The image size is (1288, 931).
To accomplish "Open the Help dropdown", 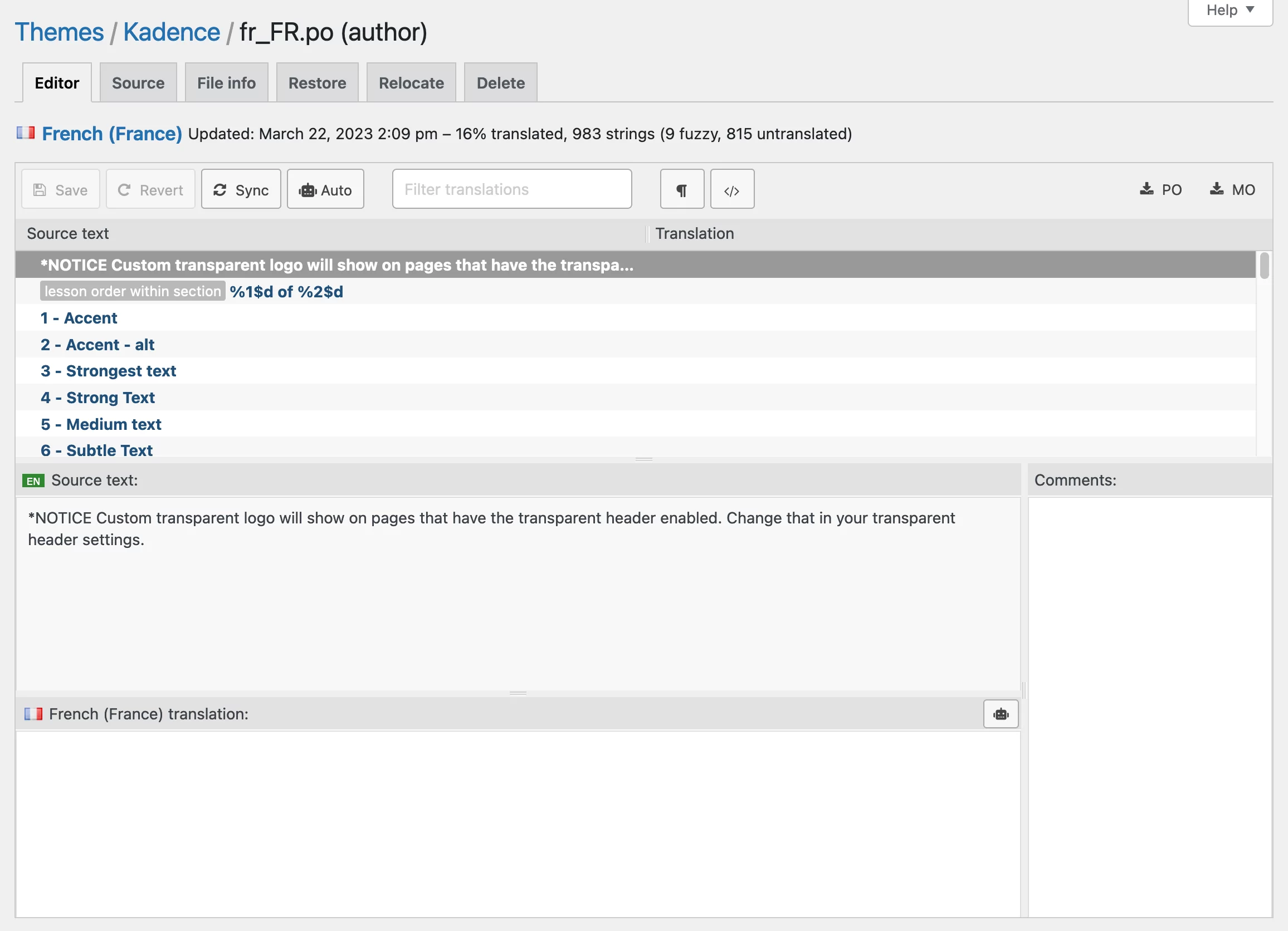I will 1230,10.
